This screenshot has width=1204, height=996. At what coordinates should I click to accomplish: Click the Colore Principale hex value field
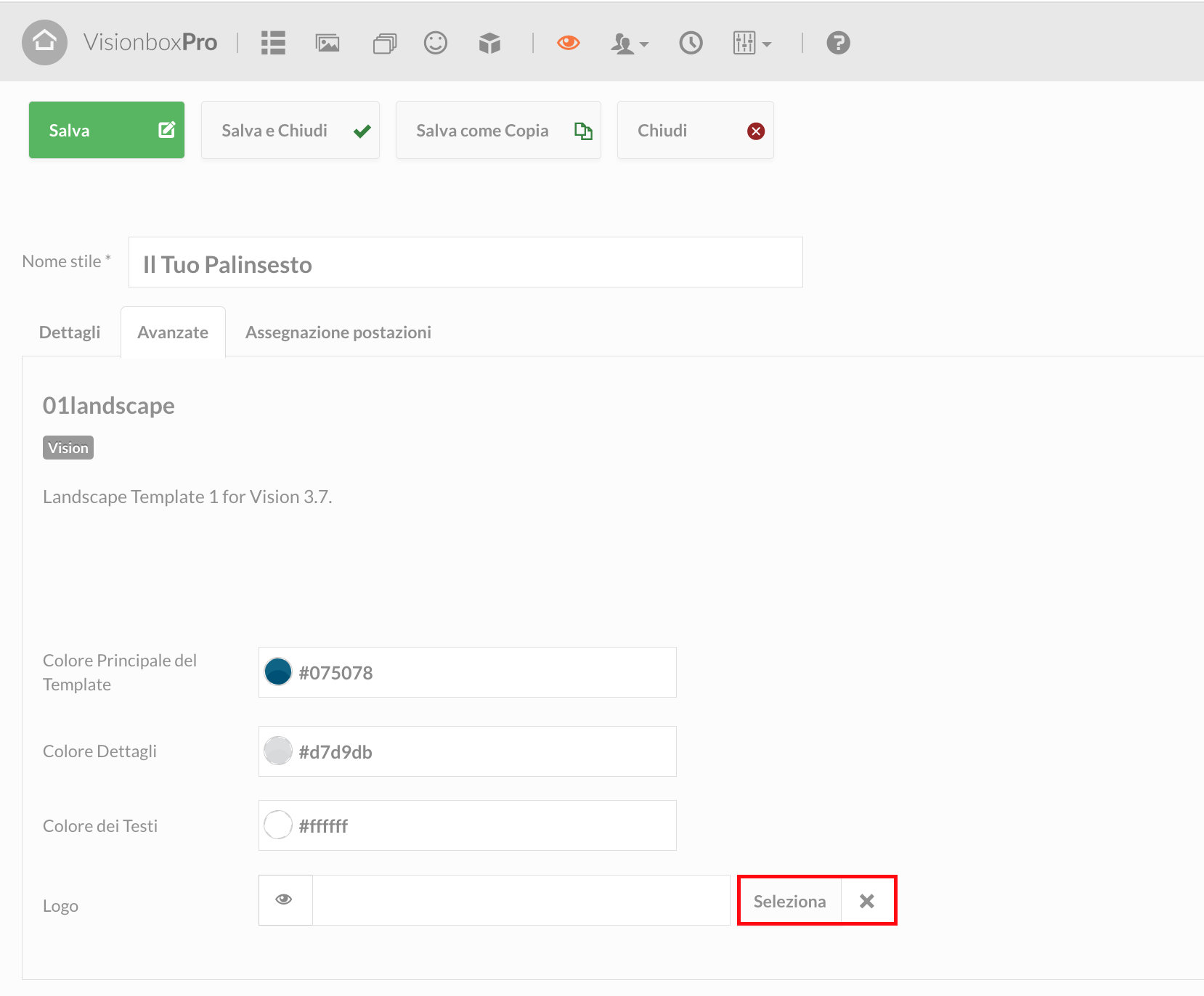tap(468, 672)
